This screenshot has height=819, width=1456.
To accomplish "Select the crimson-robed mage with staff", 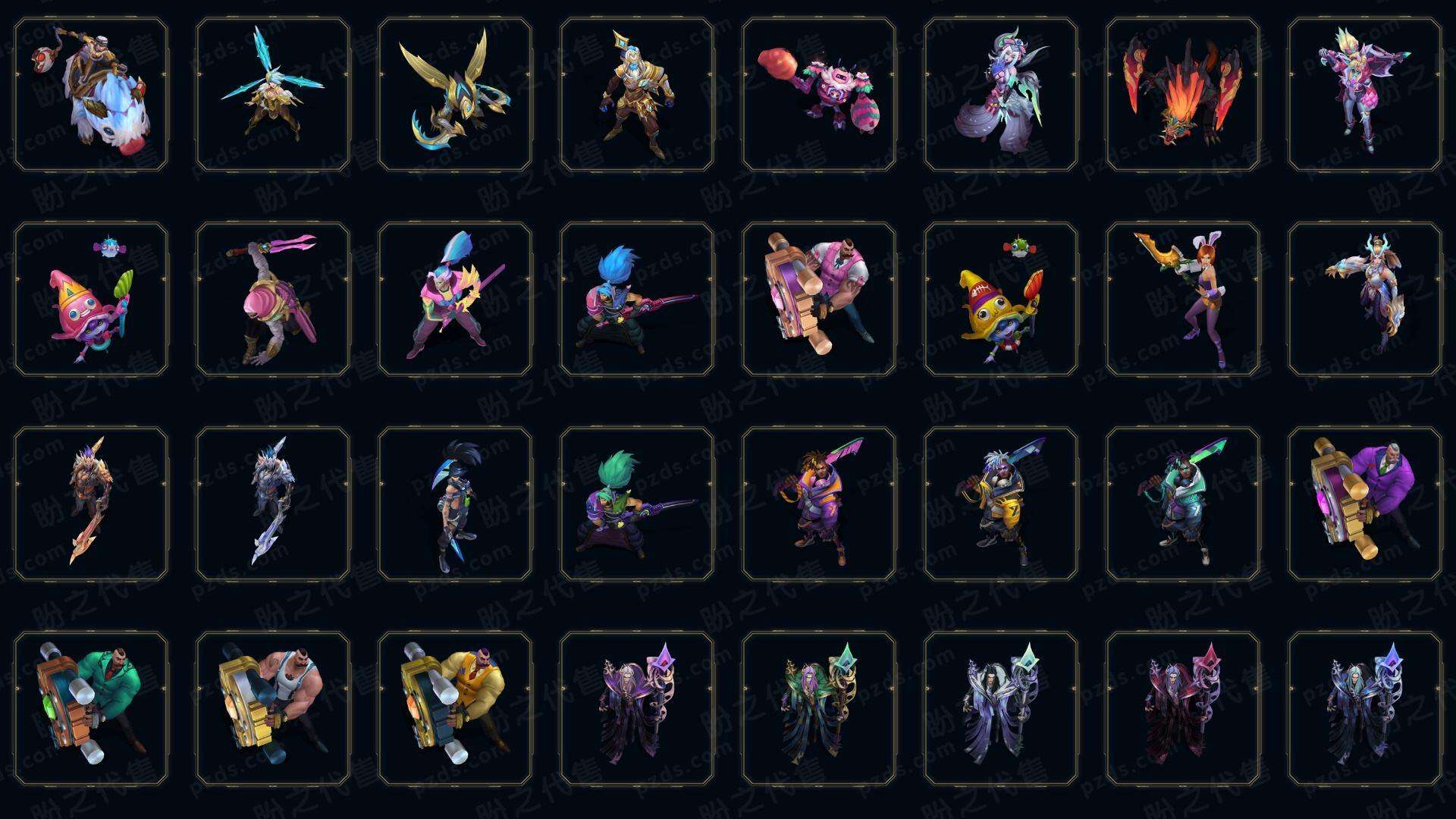I will [1183, 708].
